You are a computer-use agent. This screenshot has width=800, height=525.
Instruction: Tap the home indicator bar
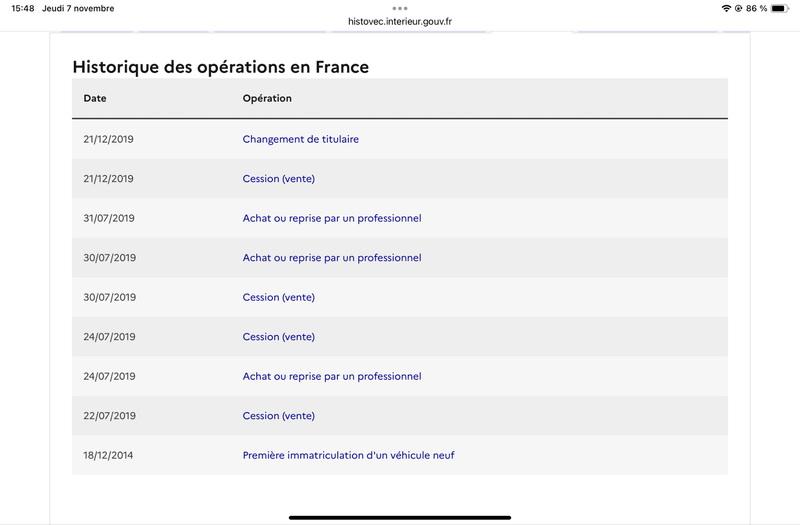pos(400,517)
